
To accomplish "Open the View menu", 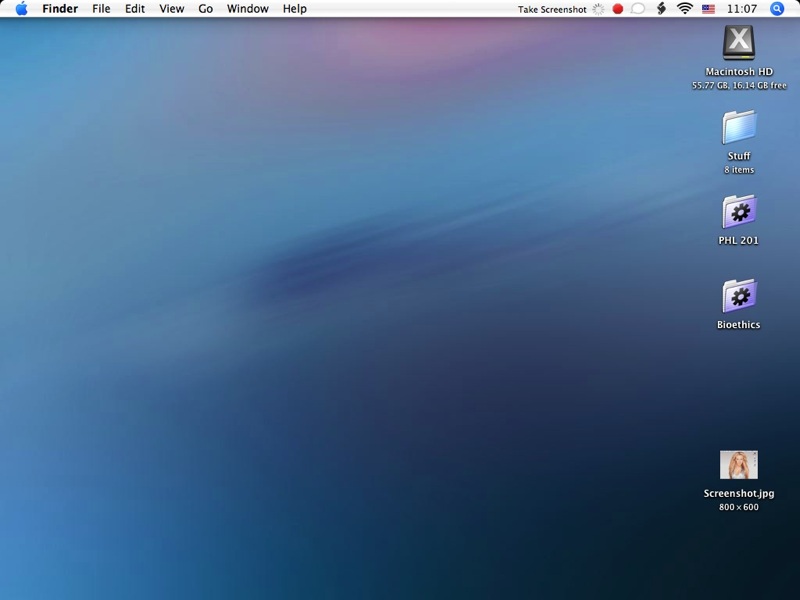I will click(172, 9).
